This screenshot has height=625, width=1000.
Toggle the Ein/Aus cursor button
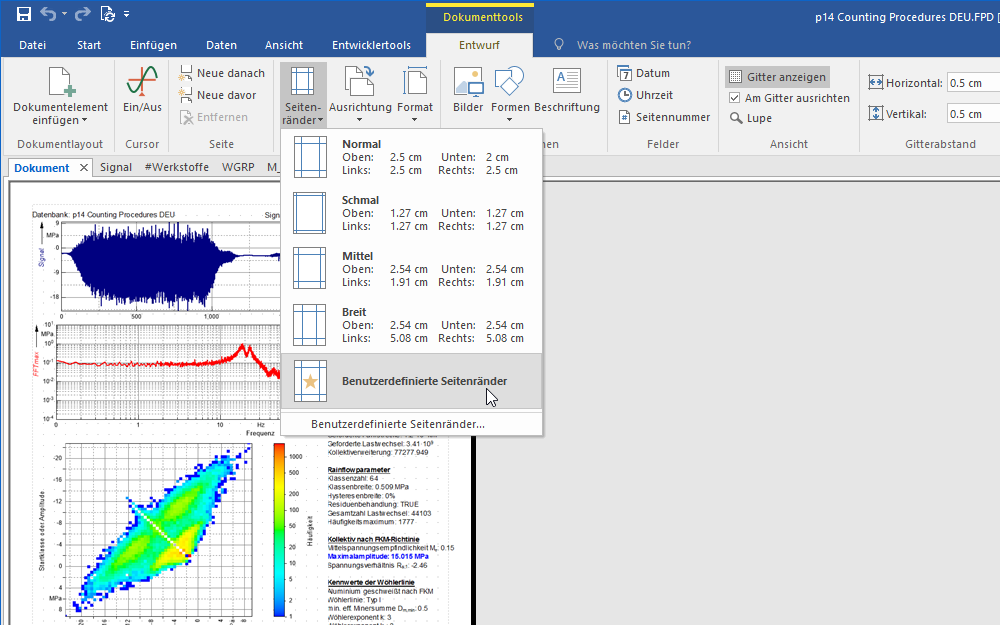click(x=142, y=90)
